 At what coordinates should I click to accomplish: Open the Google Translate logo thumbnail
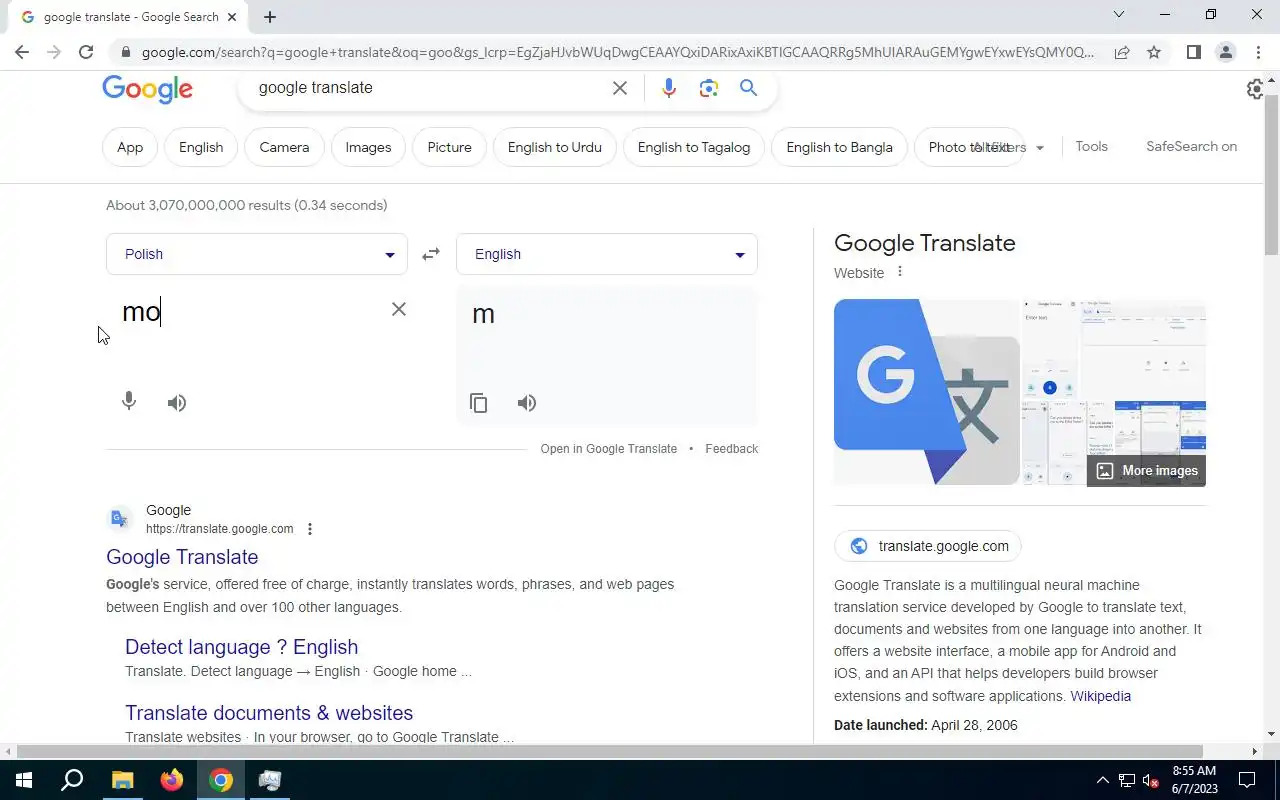point(927,392)
